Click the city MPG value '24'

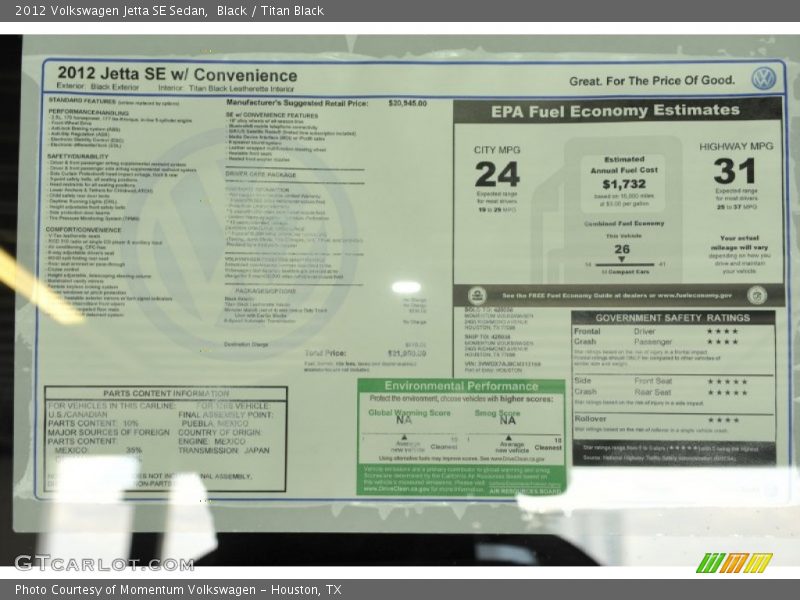[x=497, y=174]
